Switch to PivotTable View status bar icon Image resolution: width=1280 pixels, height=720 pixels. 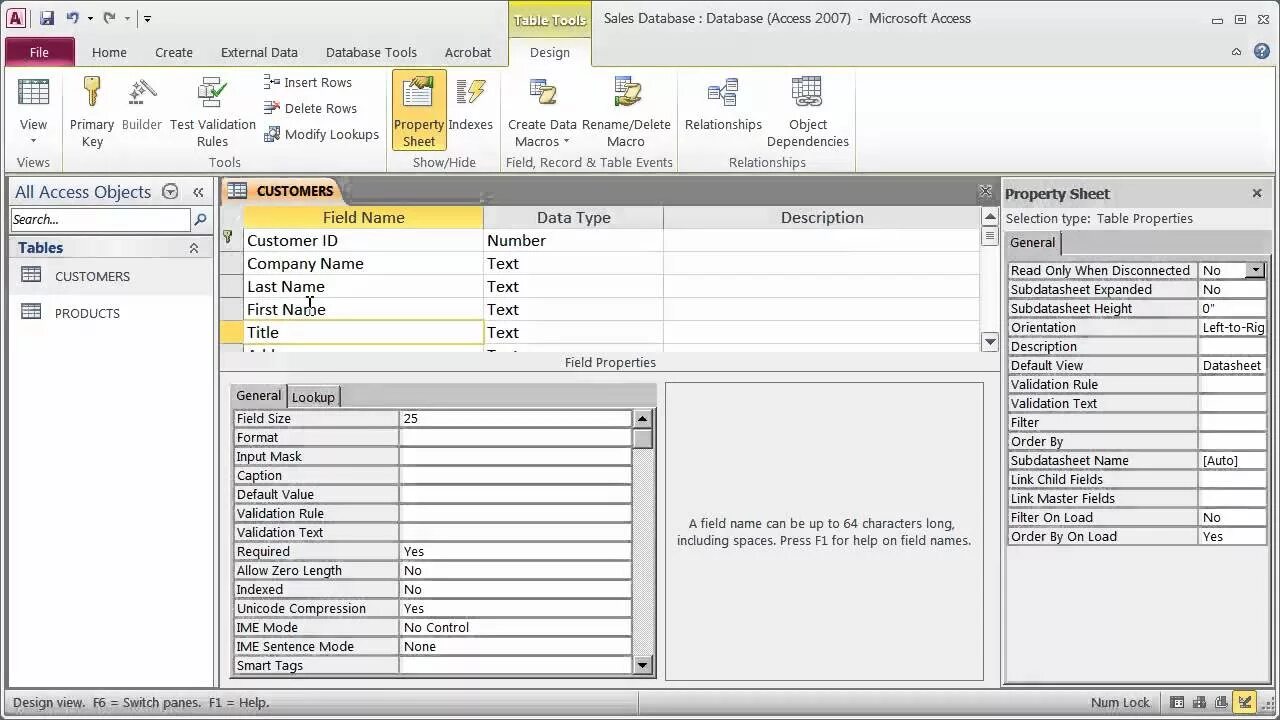1200,702
